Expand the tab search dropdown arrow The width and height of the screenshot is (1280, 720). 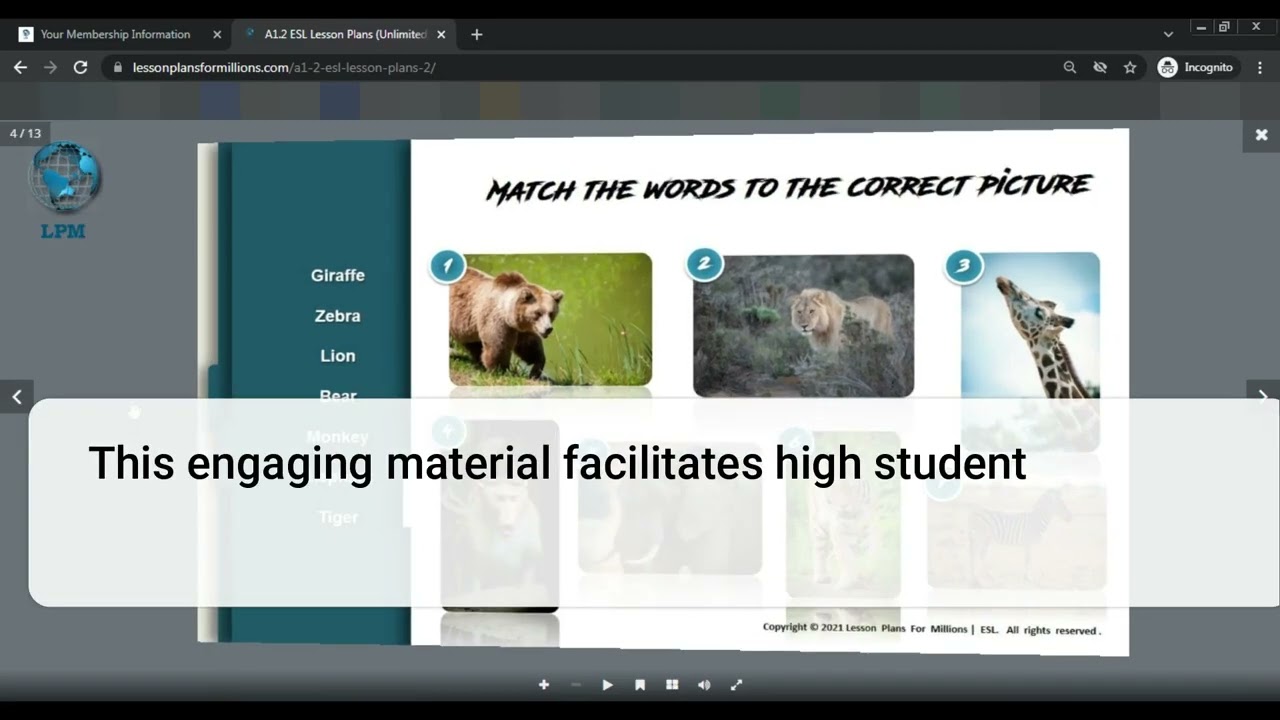1168,34
